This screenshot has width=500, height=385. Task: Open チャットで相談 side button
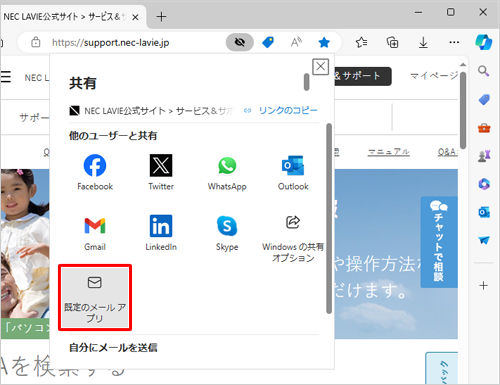tap(439, 242)
